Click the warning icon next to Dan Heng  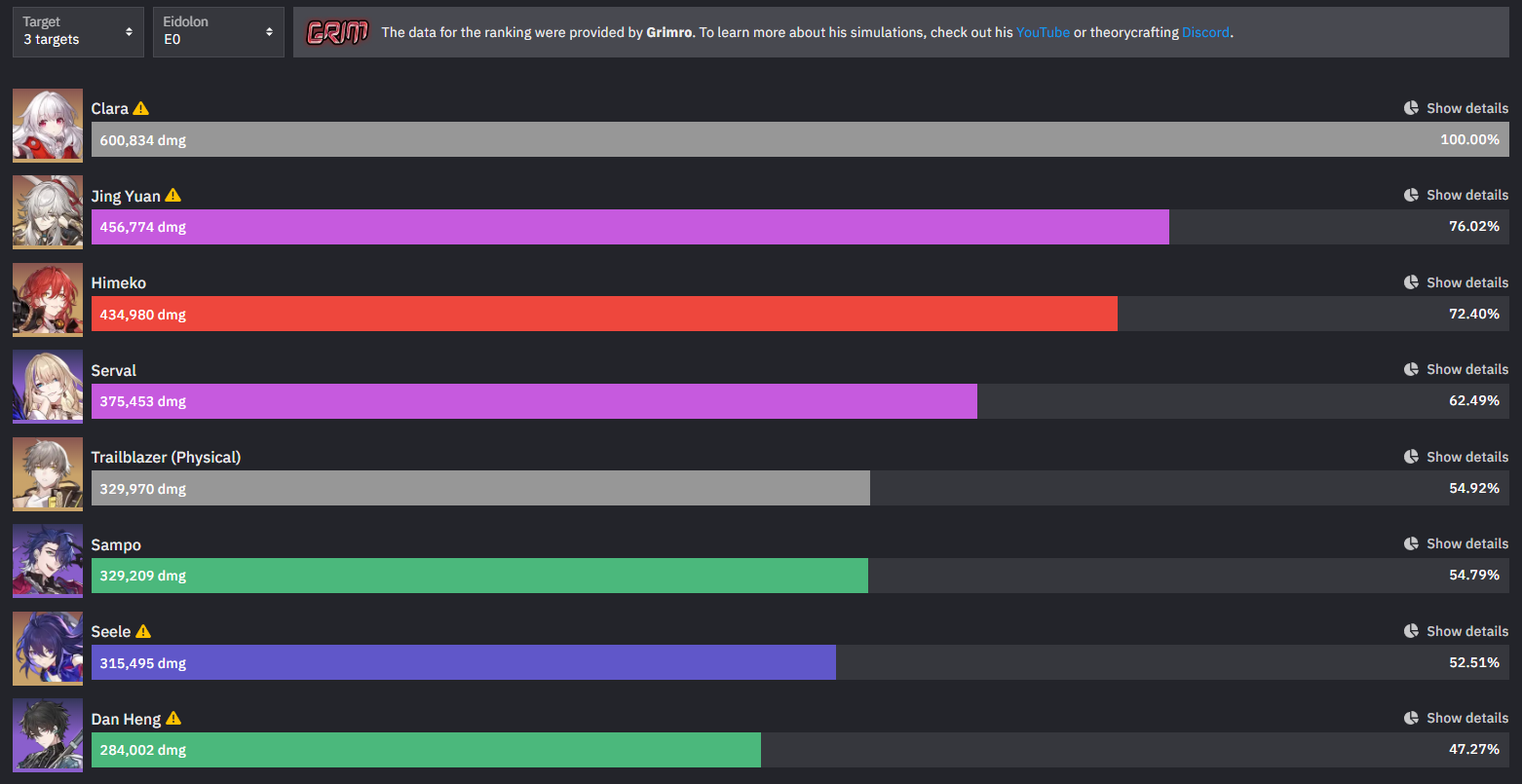(x=173, y=718)
